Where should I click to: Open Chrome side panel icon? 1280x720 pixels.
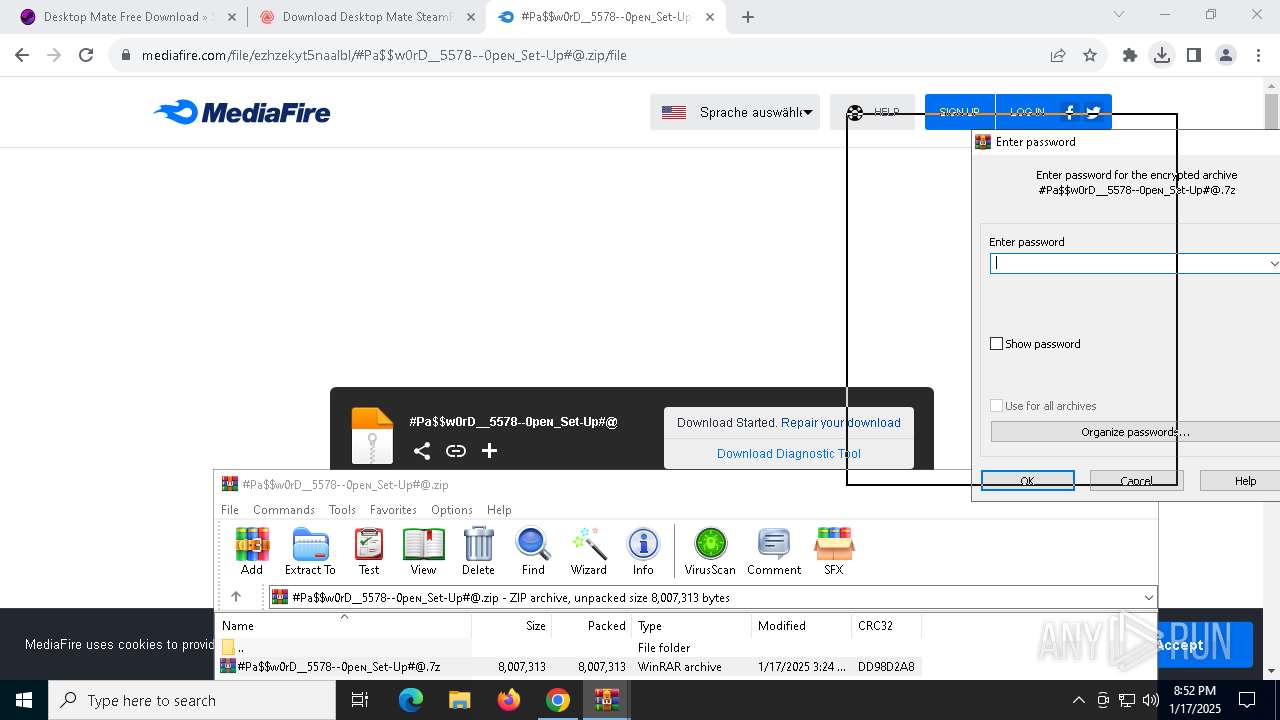pos(1194,55)
